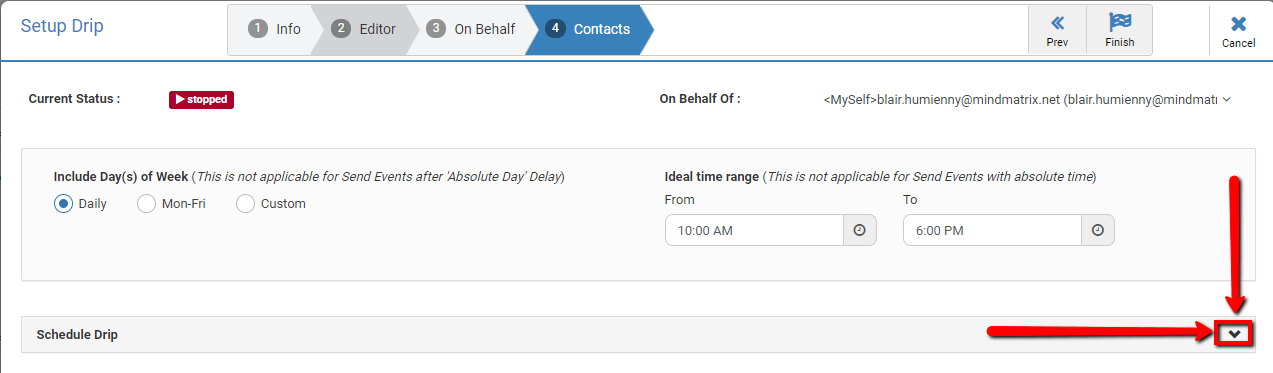Click the To 6:00 PM time field

tap(992, 230)
